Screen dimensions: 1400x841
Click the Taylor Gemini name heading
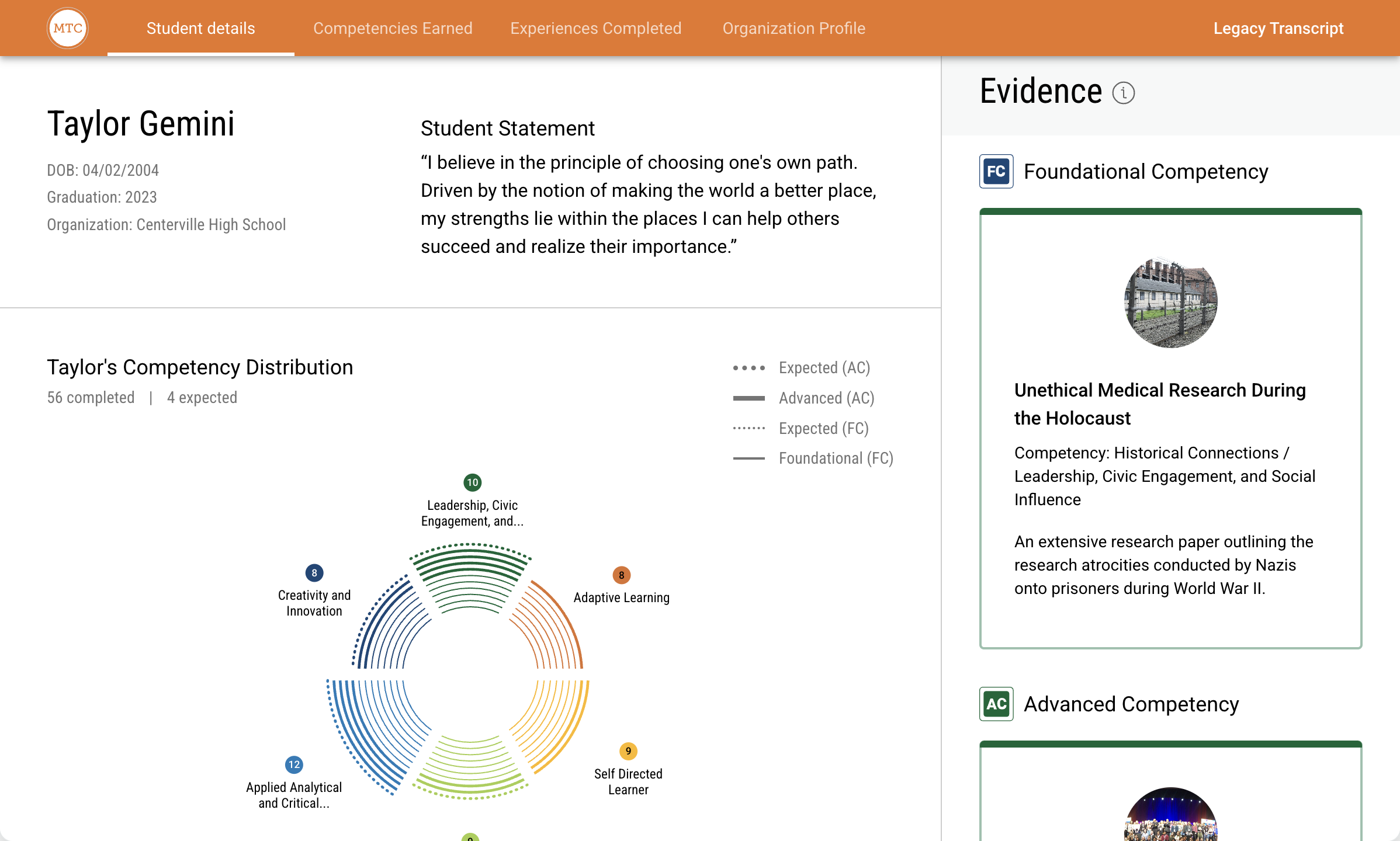pos(141,124)
